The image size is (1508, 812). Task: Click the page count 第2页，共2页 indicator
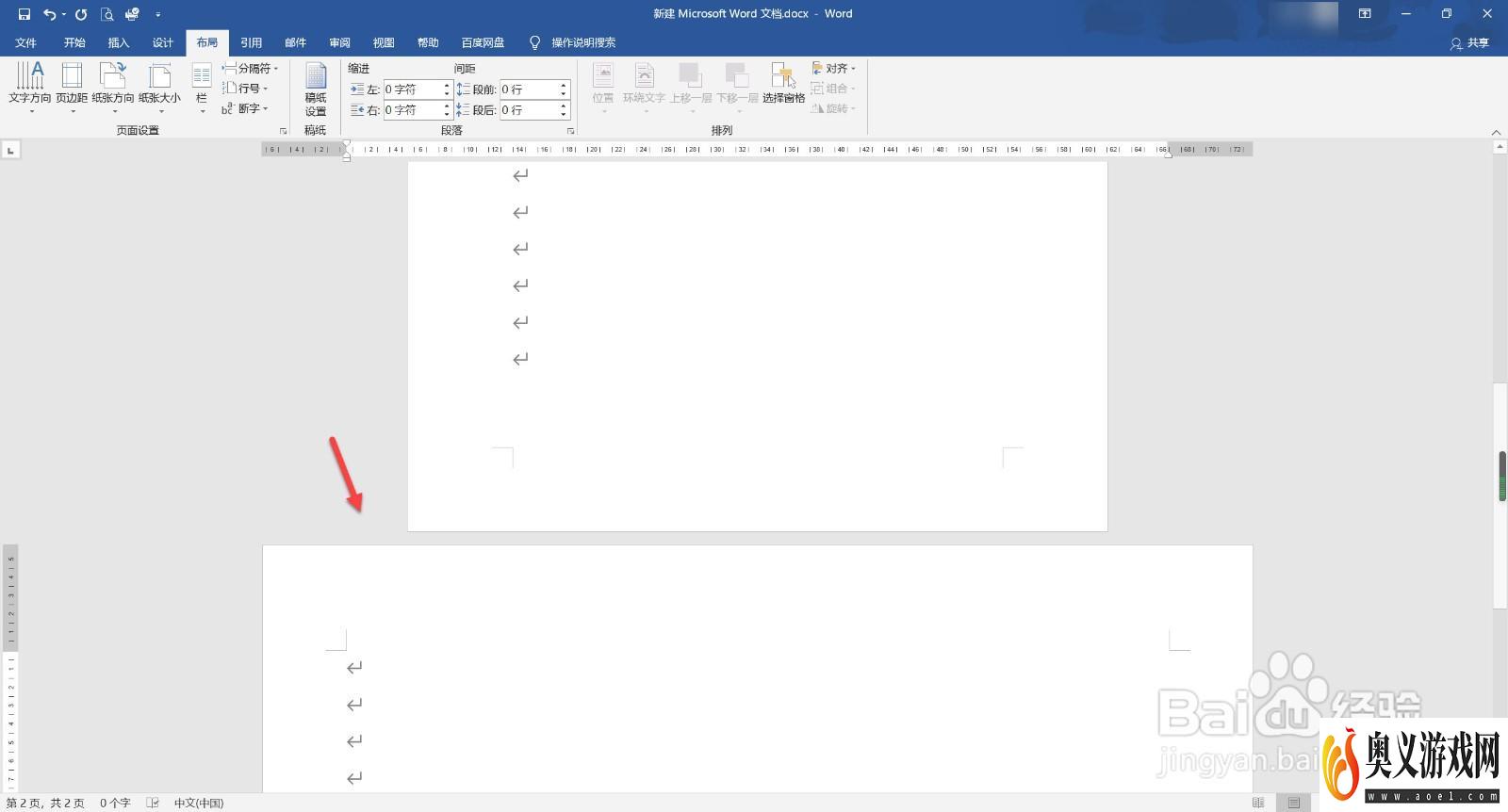[x=45, y=804]
